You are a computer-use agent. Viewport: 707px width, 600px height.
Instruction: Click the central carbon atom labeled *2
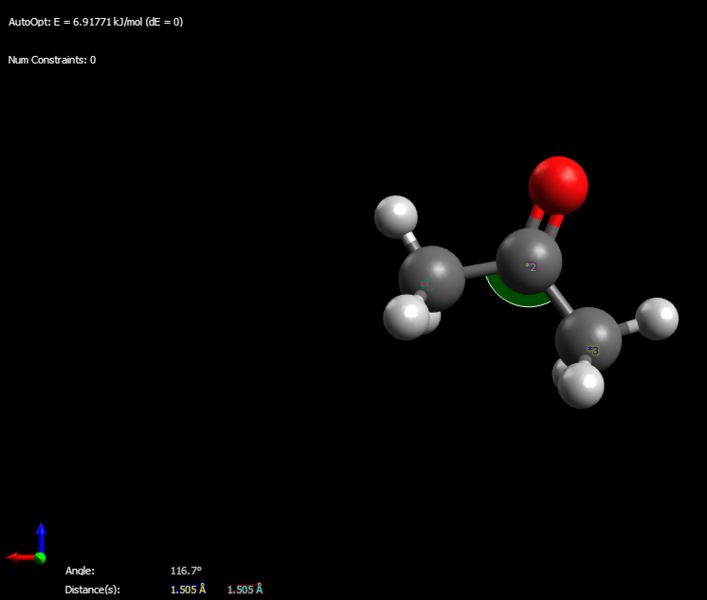click(x=529, y=261)
